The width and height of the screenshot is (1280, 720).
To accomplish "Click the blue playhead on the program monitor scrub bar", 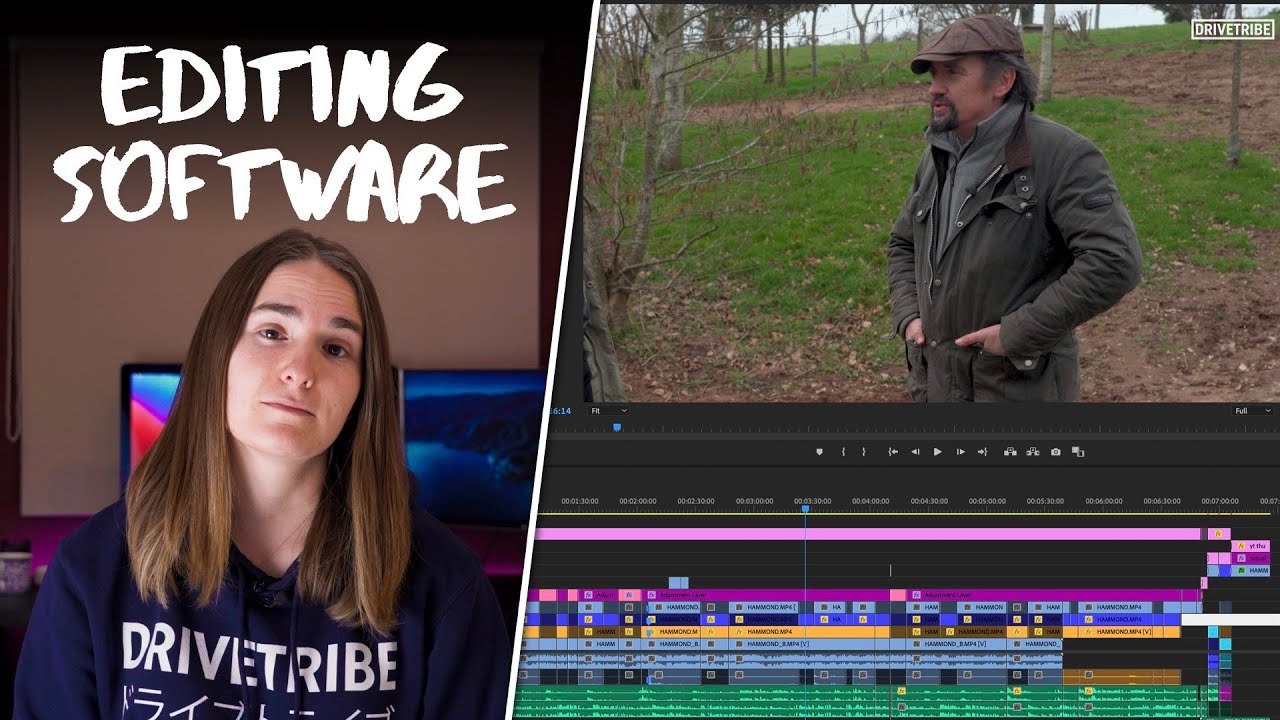I will coord(617,427).
